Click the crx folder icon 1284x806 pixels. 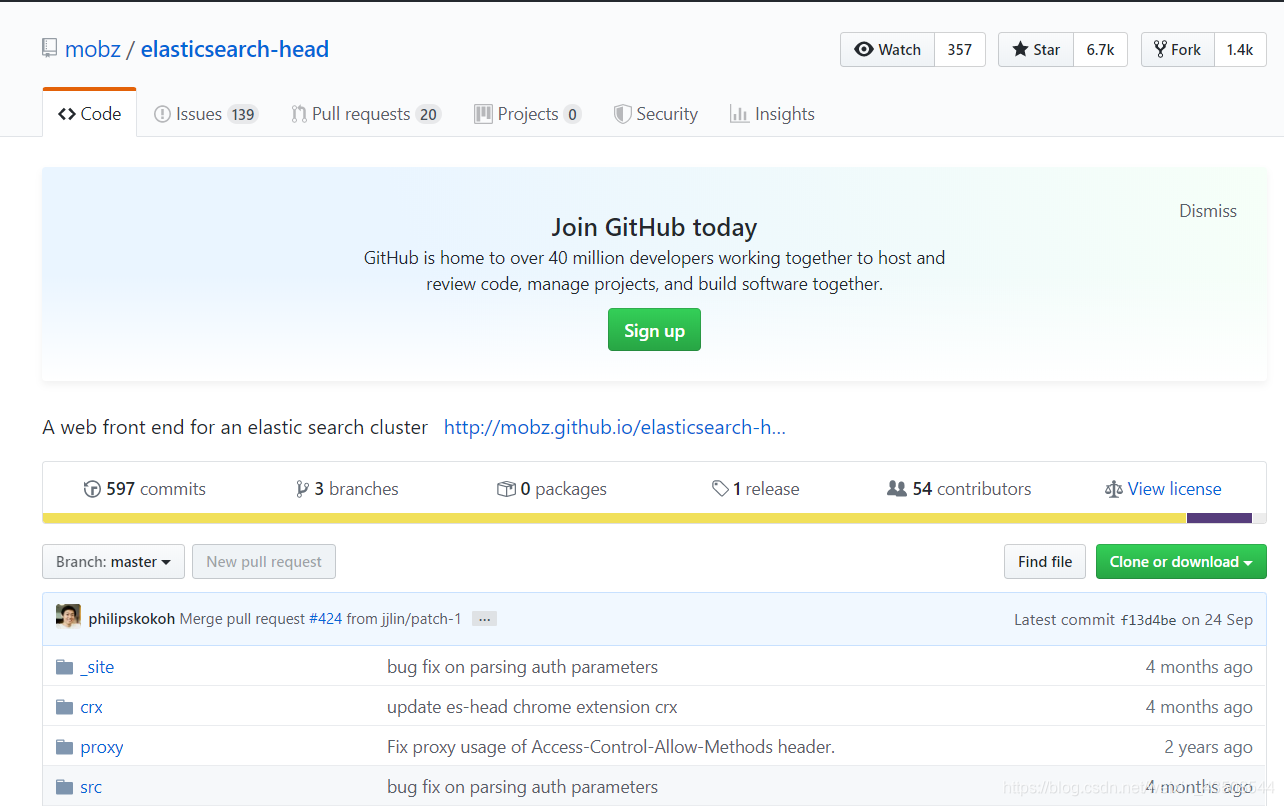pos(65,707)
